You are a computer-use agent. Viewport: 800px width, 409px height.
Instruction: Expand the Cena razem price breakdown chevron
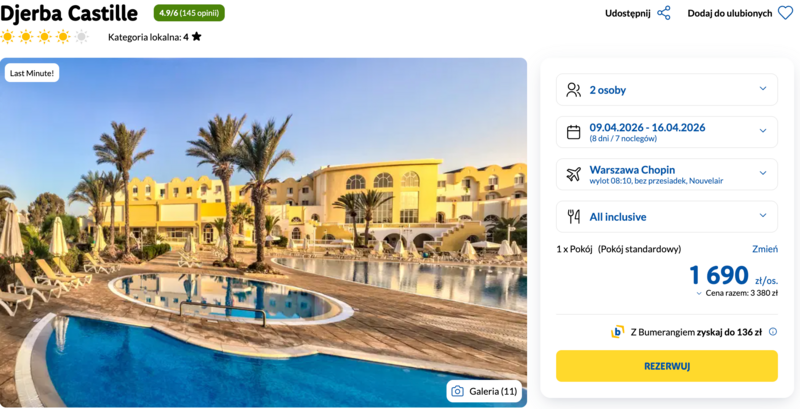click(x=699, y=294)
